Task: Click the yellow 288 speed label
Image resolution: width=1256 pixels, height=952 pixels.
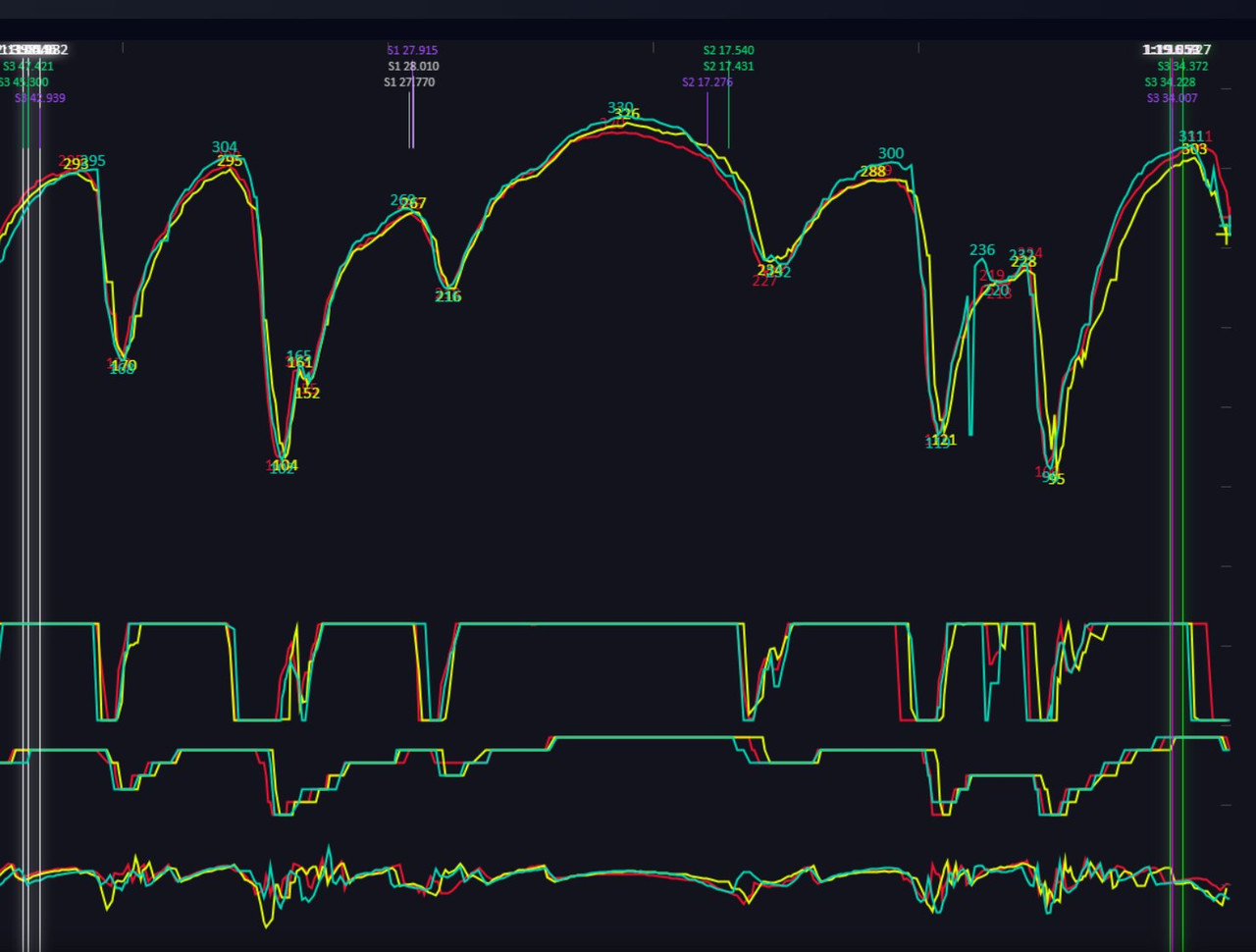Action: [873, 172]
